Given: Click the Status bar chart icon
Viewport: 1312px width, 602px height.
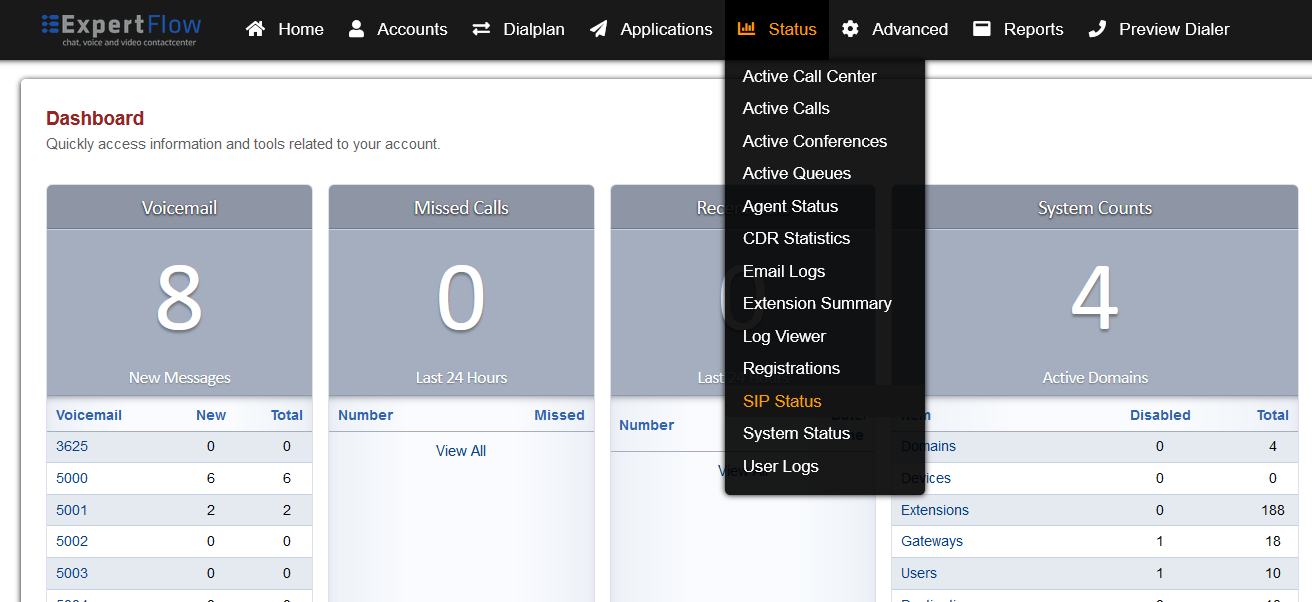Looking at the screenshot, I should 746,29.
